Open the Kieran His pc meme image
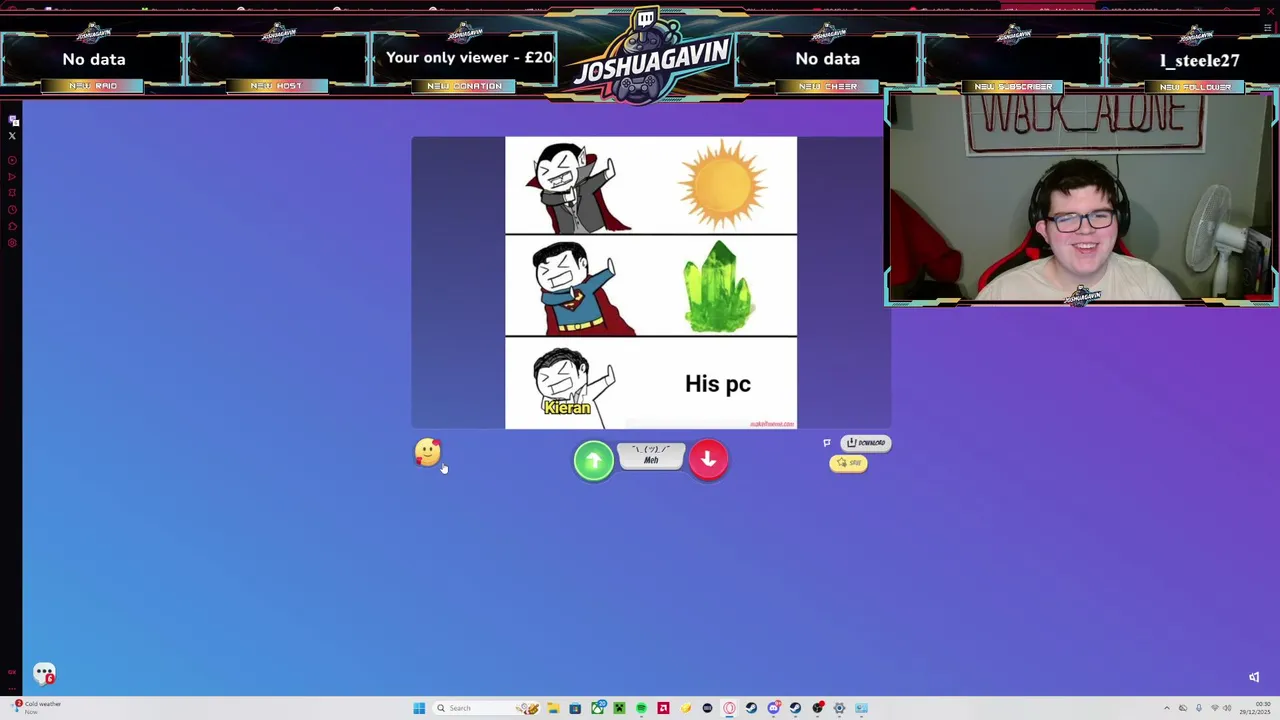1280x720 pixels. 651,283
